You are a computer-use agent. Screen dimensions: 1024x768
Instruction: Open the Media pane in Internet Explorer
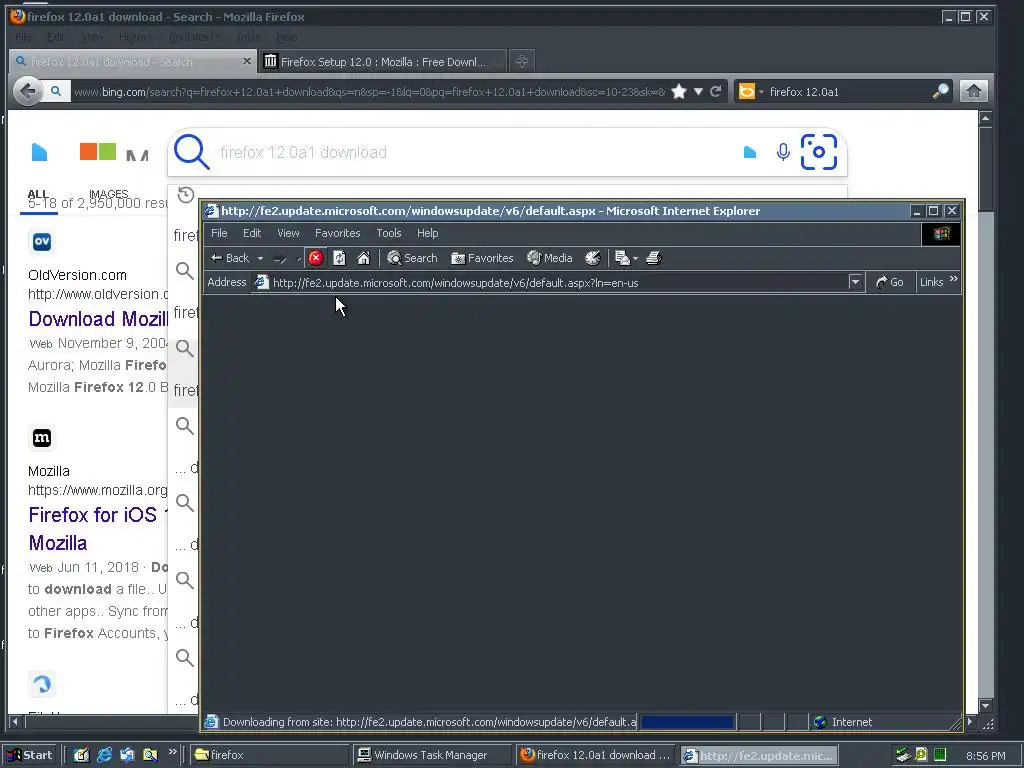click(550, 258)
